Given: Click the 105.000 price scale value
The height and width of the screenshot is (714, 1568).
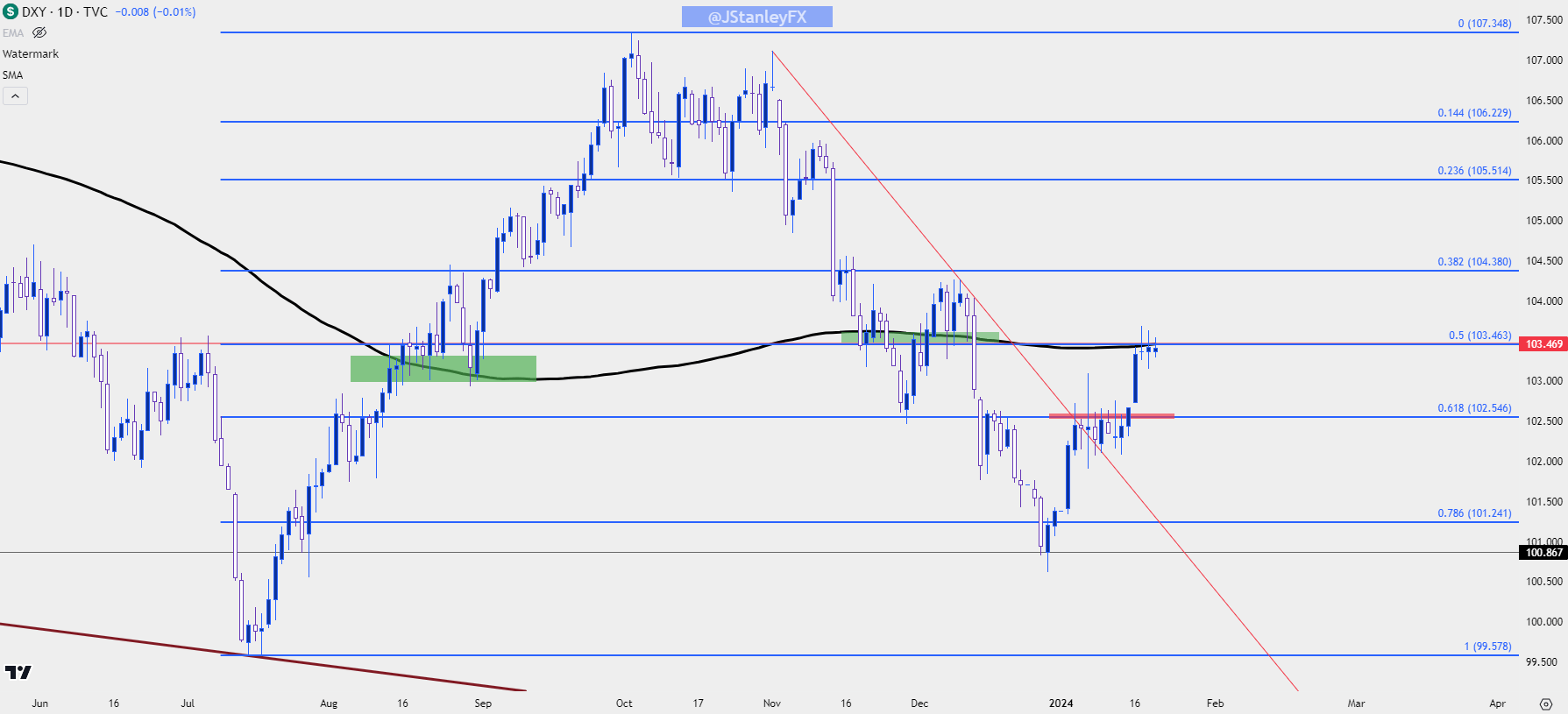Looking at the screenshot, I should pyautogui.click(x=1544, y=221).
